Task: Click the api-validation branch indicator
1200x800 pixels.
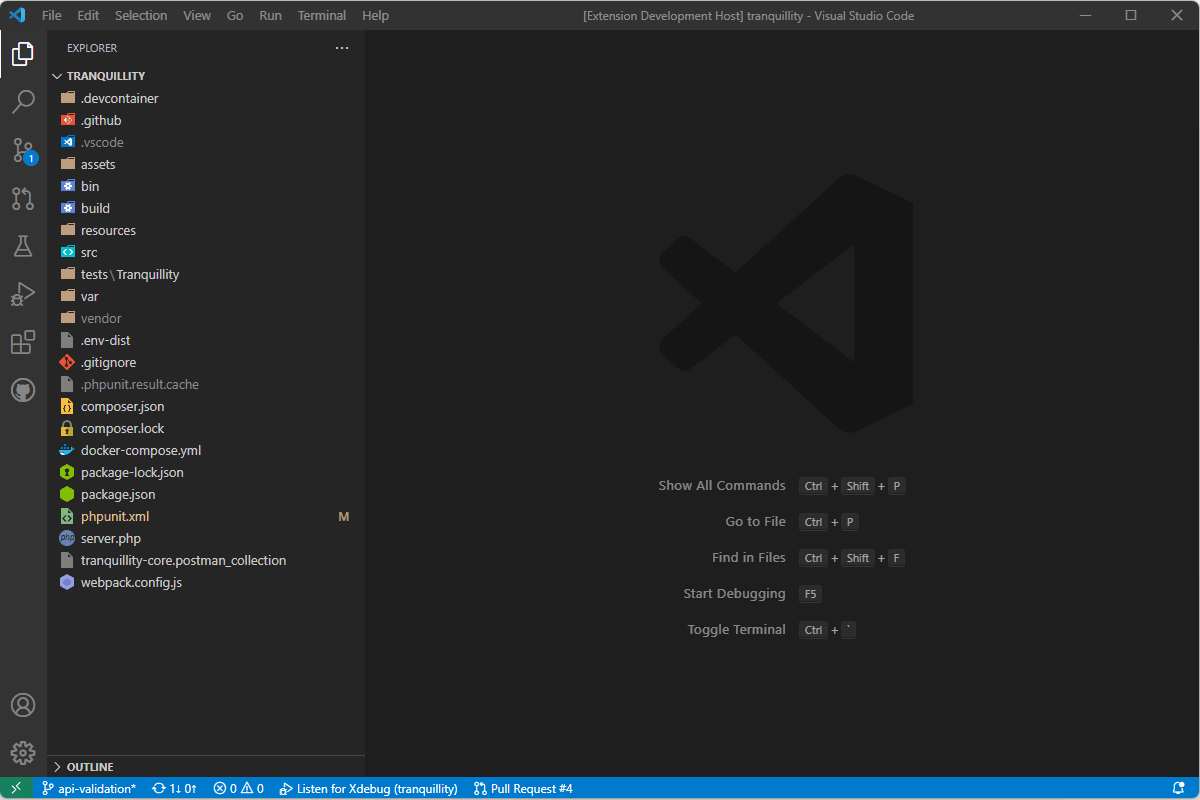Action: 89,788
